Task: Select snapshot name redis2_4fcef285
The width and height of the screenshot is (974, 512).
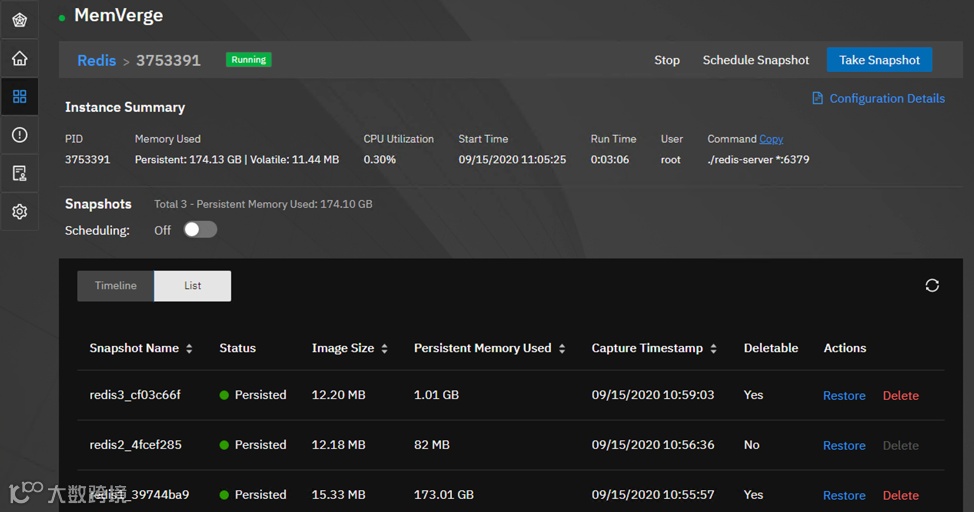Action: pos(135,444)
